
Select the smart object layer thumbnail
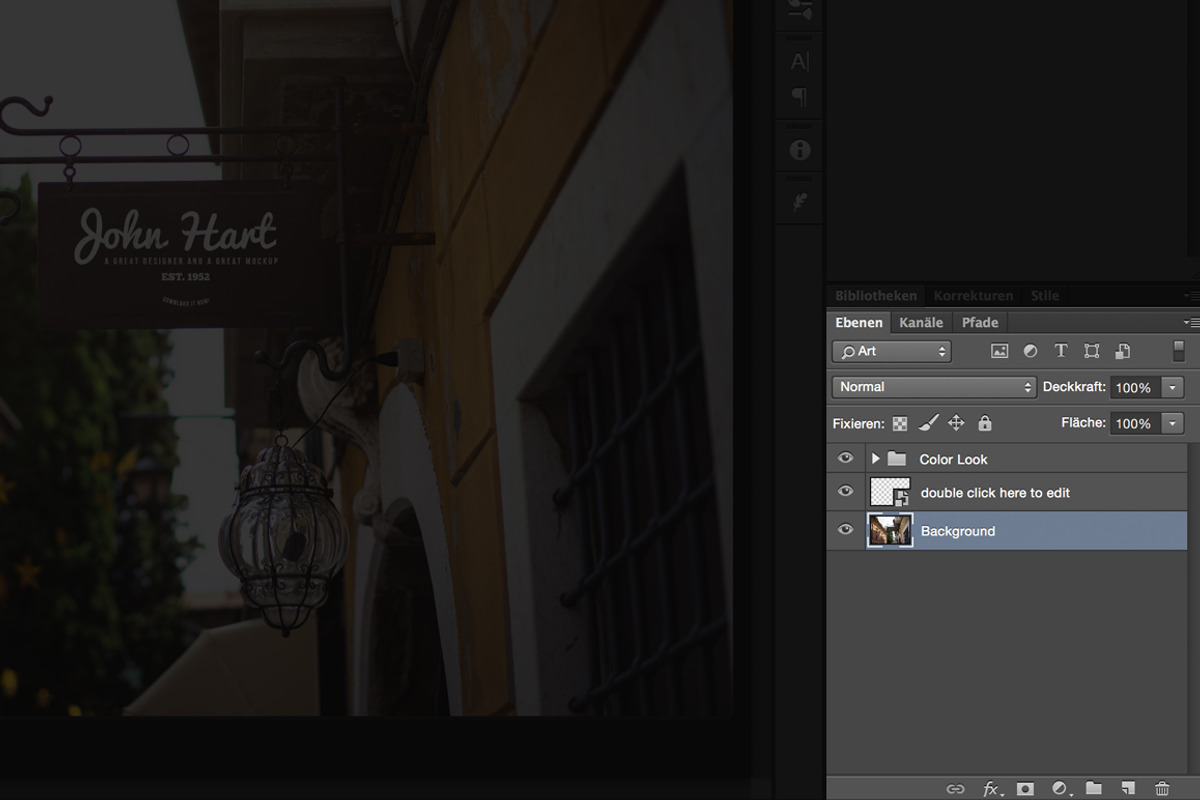(890, 491)
